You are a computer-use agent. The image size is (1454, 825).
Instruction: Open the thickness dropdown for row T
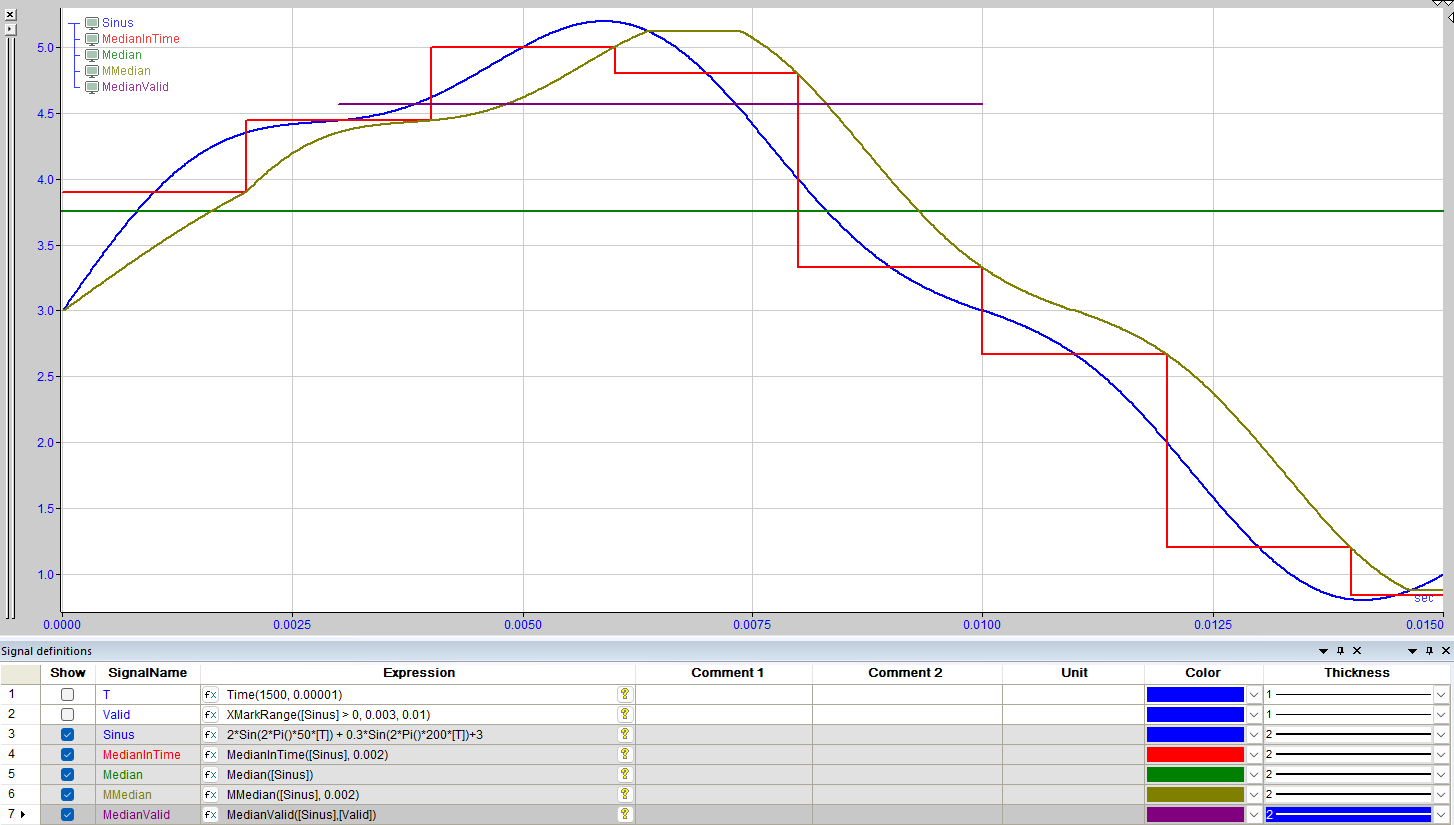pos(1441,694)
